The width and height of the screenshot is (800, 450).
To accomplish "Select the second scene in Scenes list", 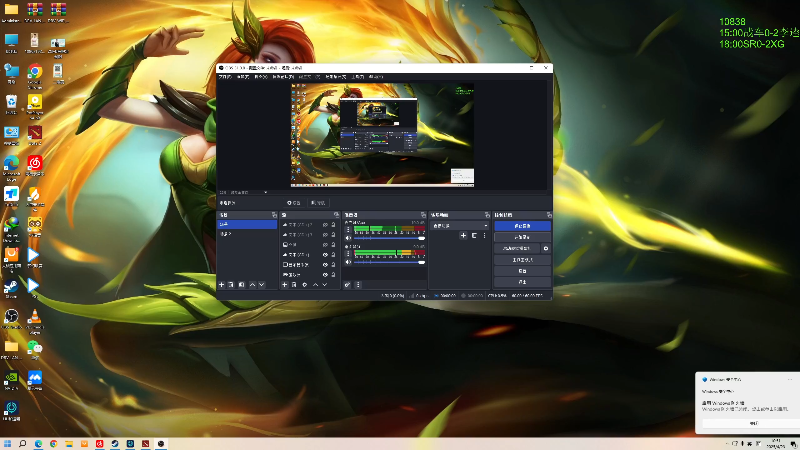I will click(x=247, y=234).
